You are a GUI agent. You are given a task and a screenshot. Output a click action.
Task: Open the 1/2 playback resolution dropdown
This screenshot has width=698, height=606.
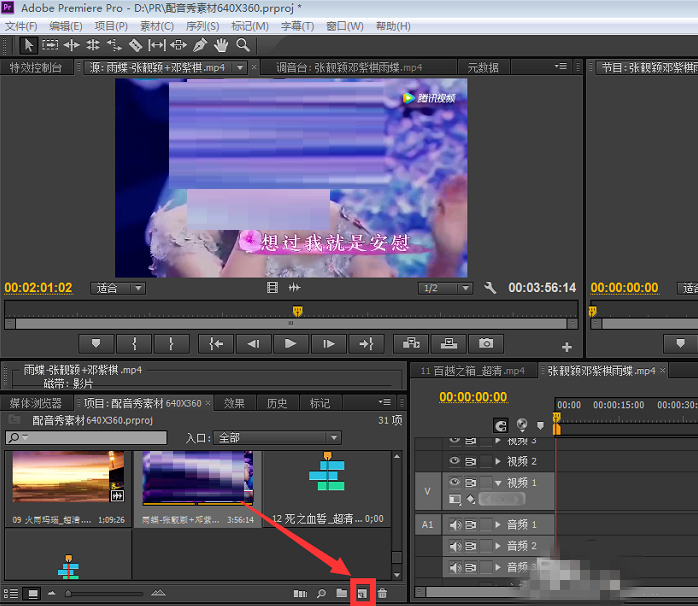pos(445,288)
